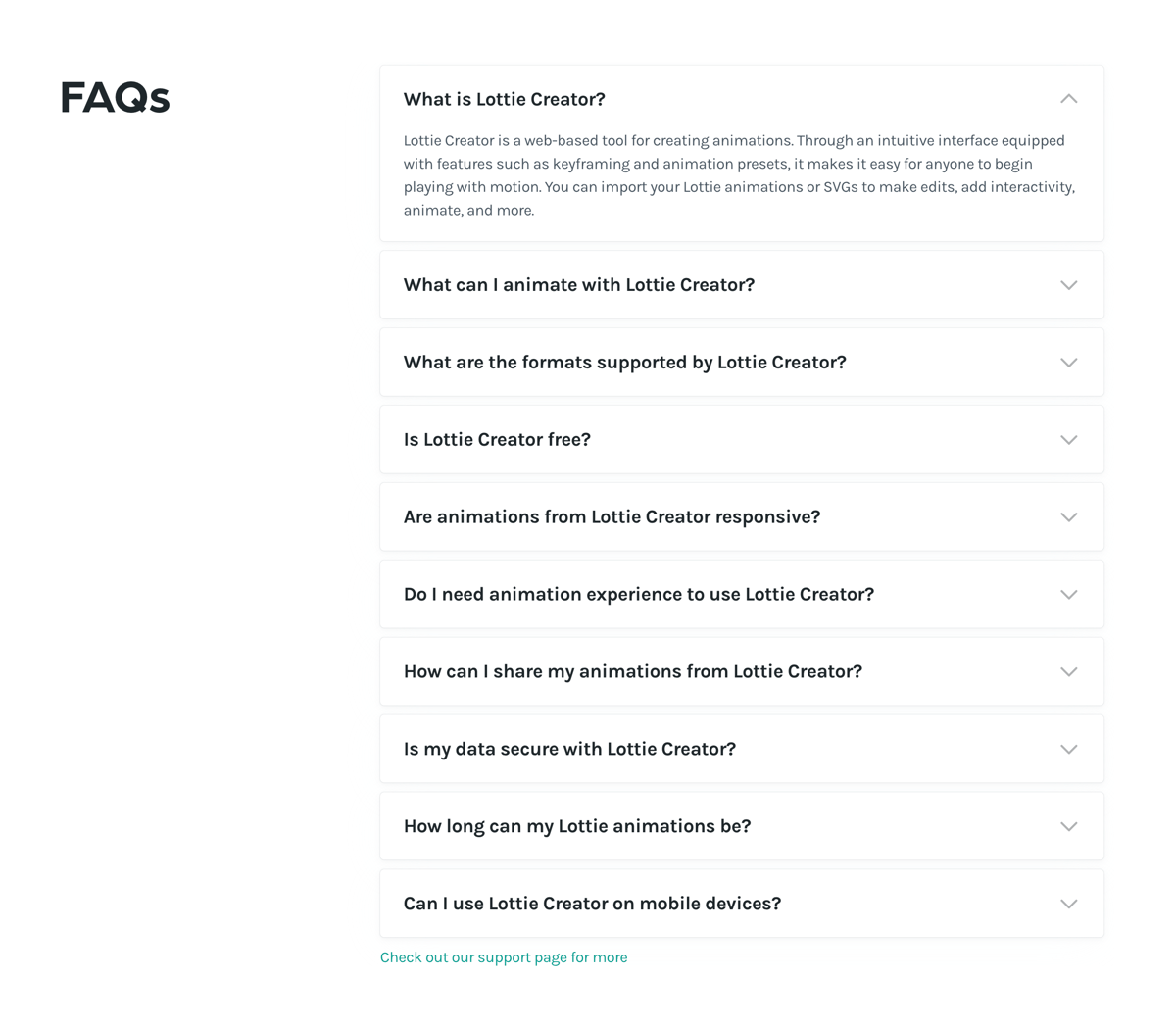Click the responsive animations question row
This screenshot has height=1028, width=1176.
pos(612,516)
